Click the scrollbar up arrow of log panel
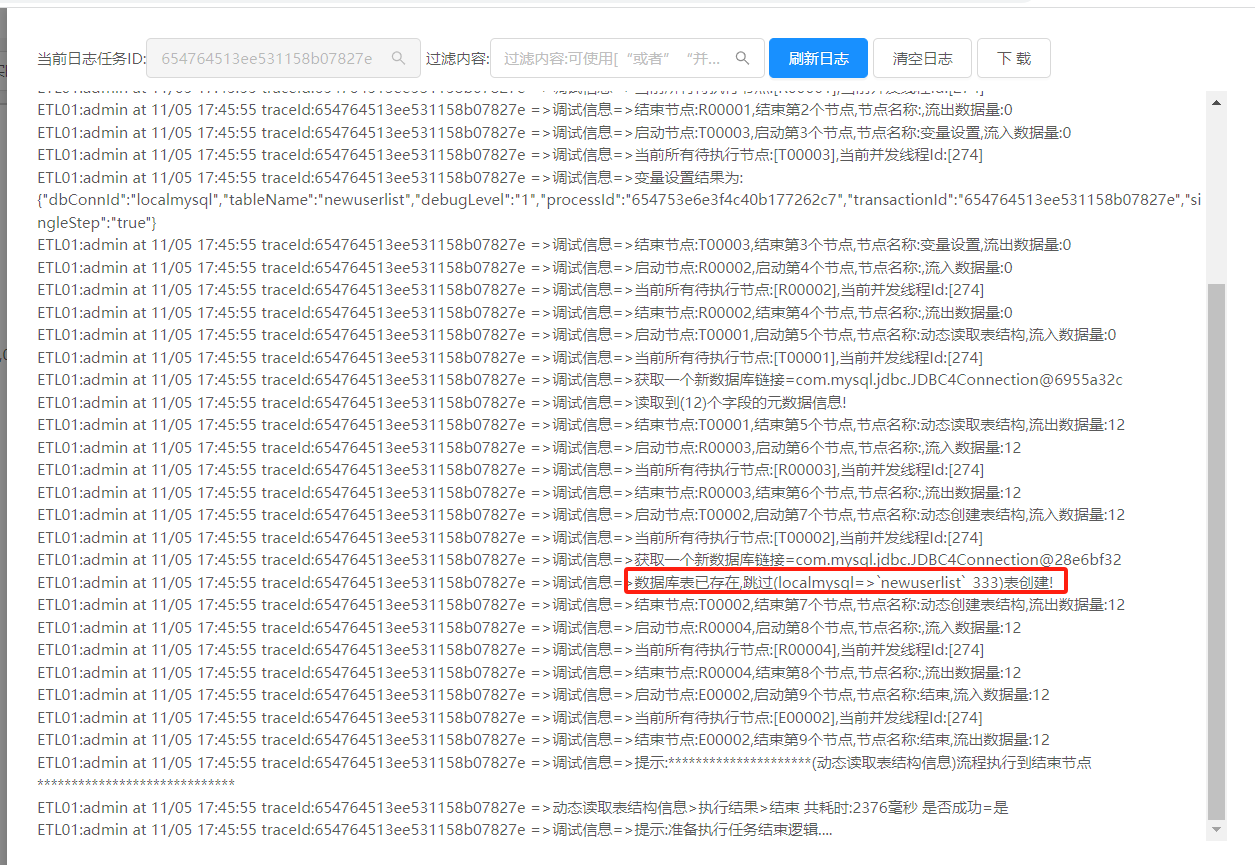Viewport: 1255px width, 865px height. pos(1216,102)
